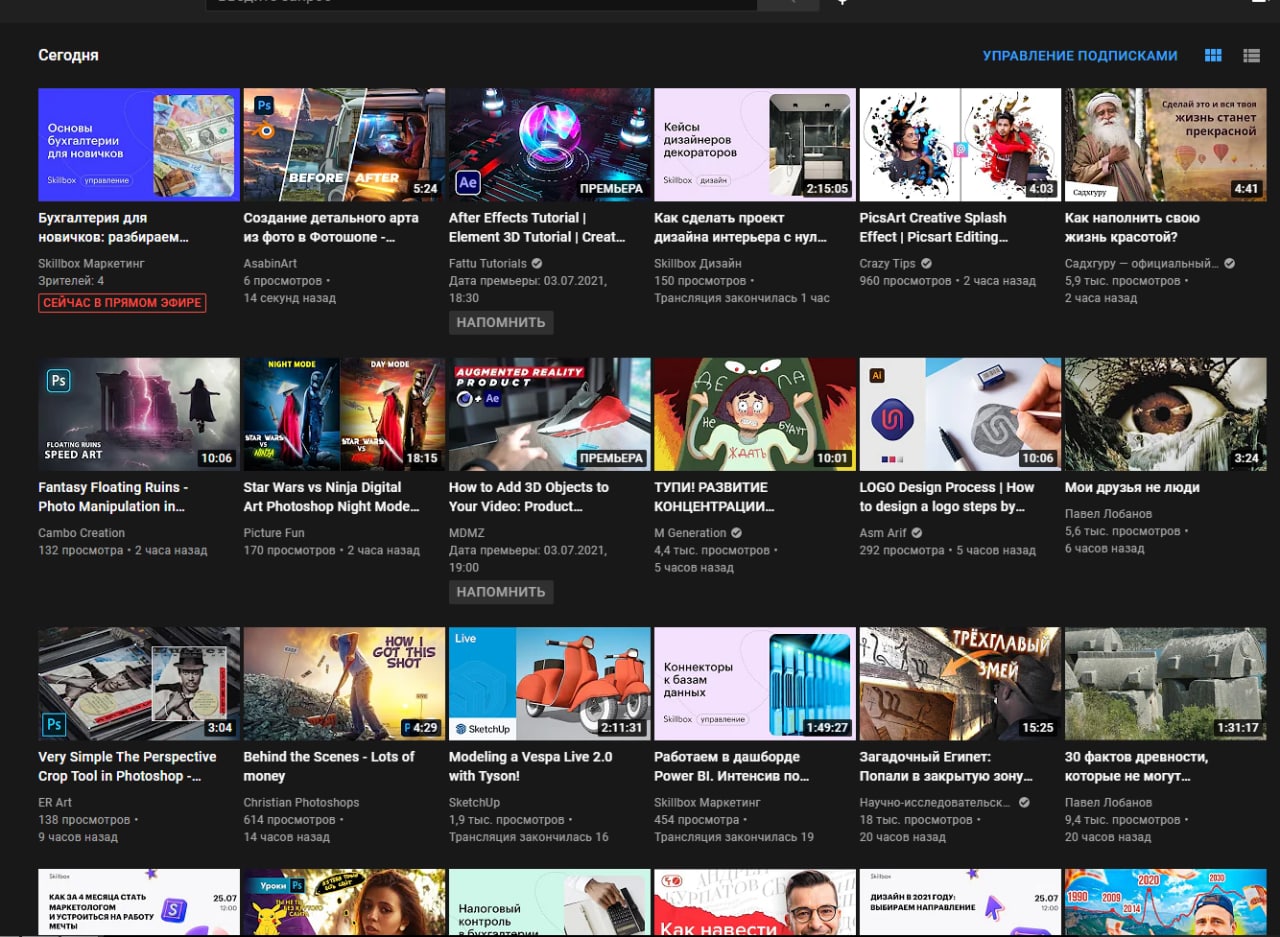Open the Sadhguru thumbnail with 4:41 duration
1280x937 pixels.
point(1166,145)
